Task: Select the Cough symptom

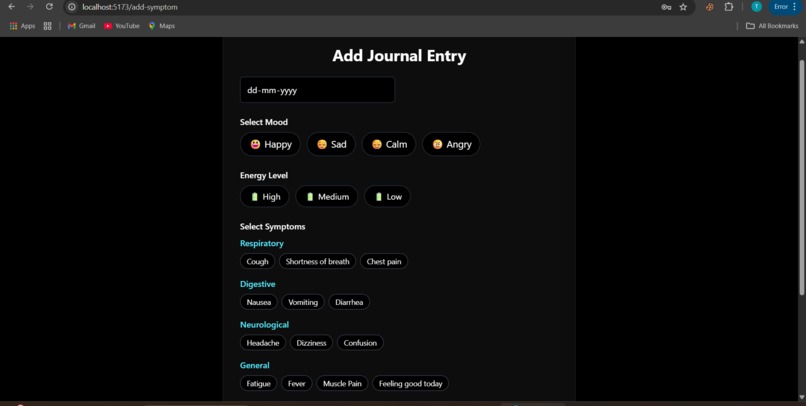Action: (258, 261)
